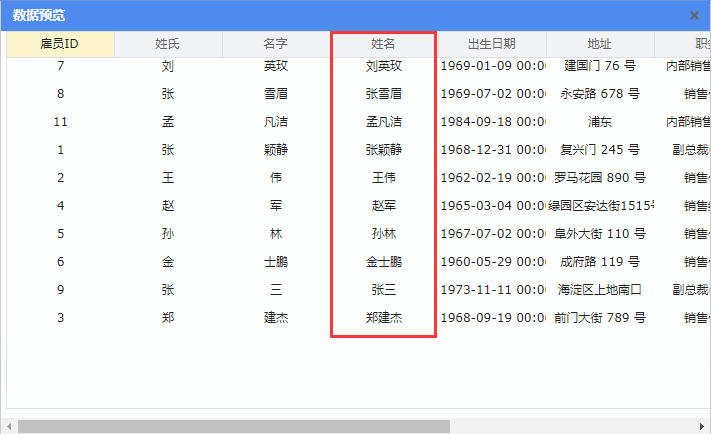
Task: Select the 孟凡洁 cell in 姓名 column
Action: coord(384,122)
